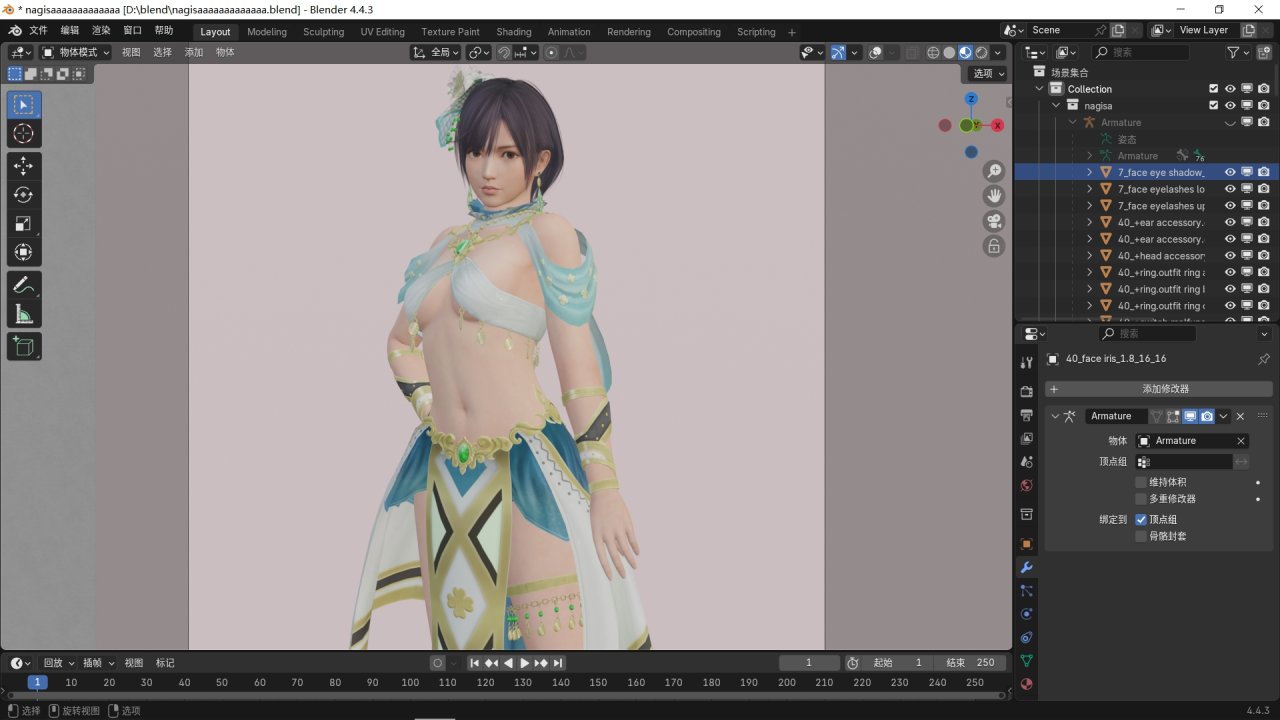Click the camera view gizmo icon
Viewport: 1280px width, 720px height.
coord(994,221)
